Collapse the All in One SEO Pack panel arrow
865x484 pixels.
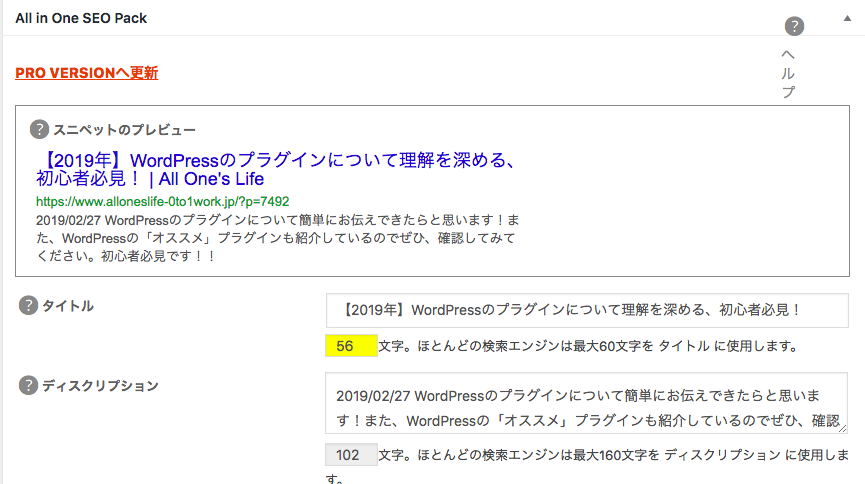pos(848,19)
